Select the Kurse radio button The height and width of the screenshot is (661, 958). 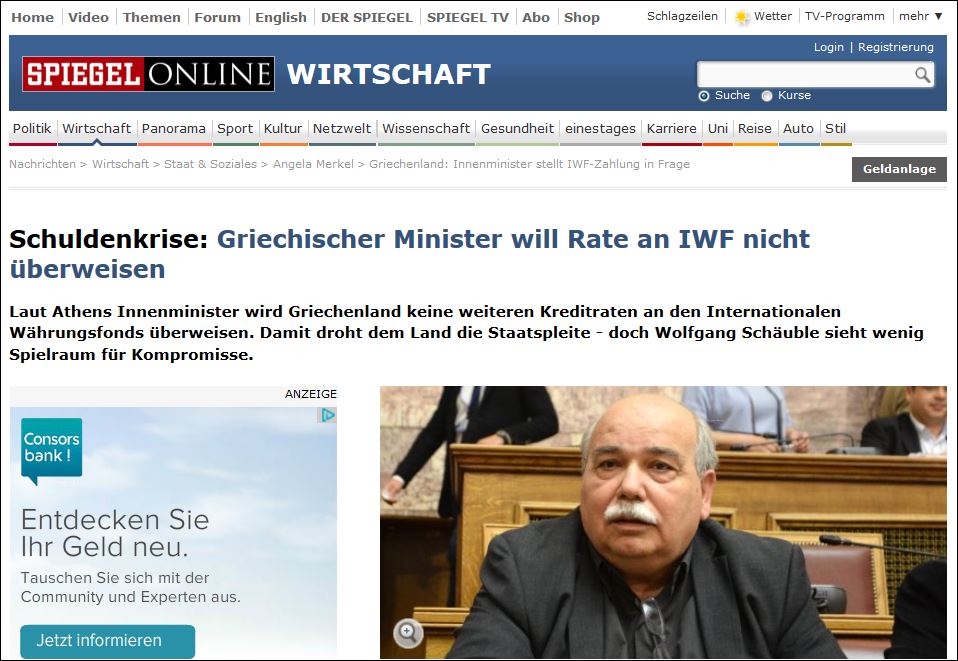pyautogui.click(x=767, y=96)
